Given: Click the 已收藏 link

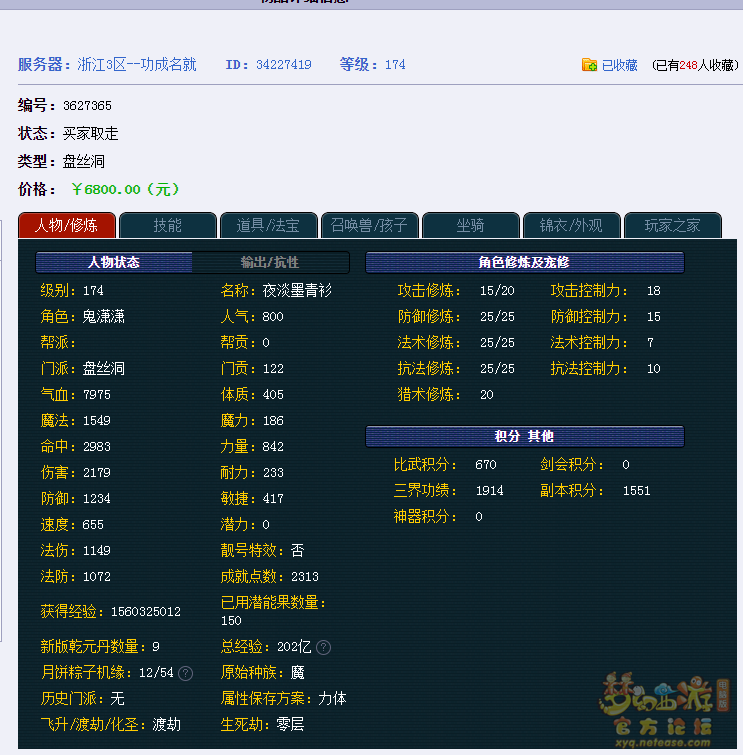Looking at the screenshot, I should 619,65.
